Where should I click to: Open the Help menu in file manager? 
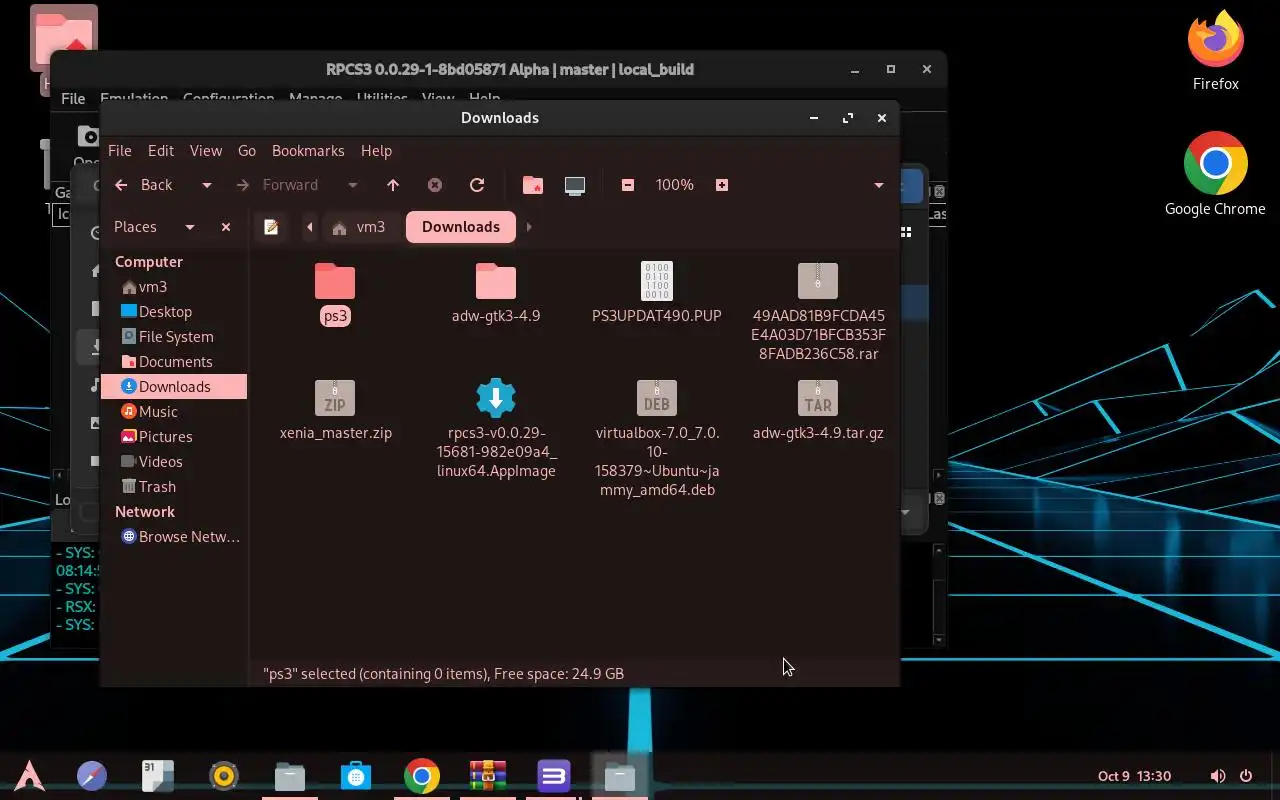(x=376, y=151)
